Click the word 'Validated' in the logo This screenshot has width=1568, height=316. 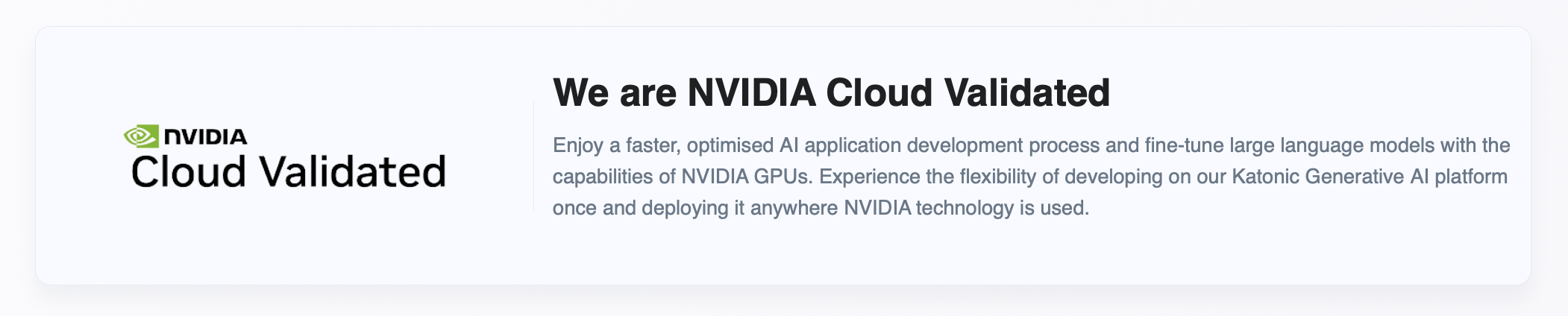click(x=353, y=172)
